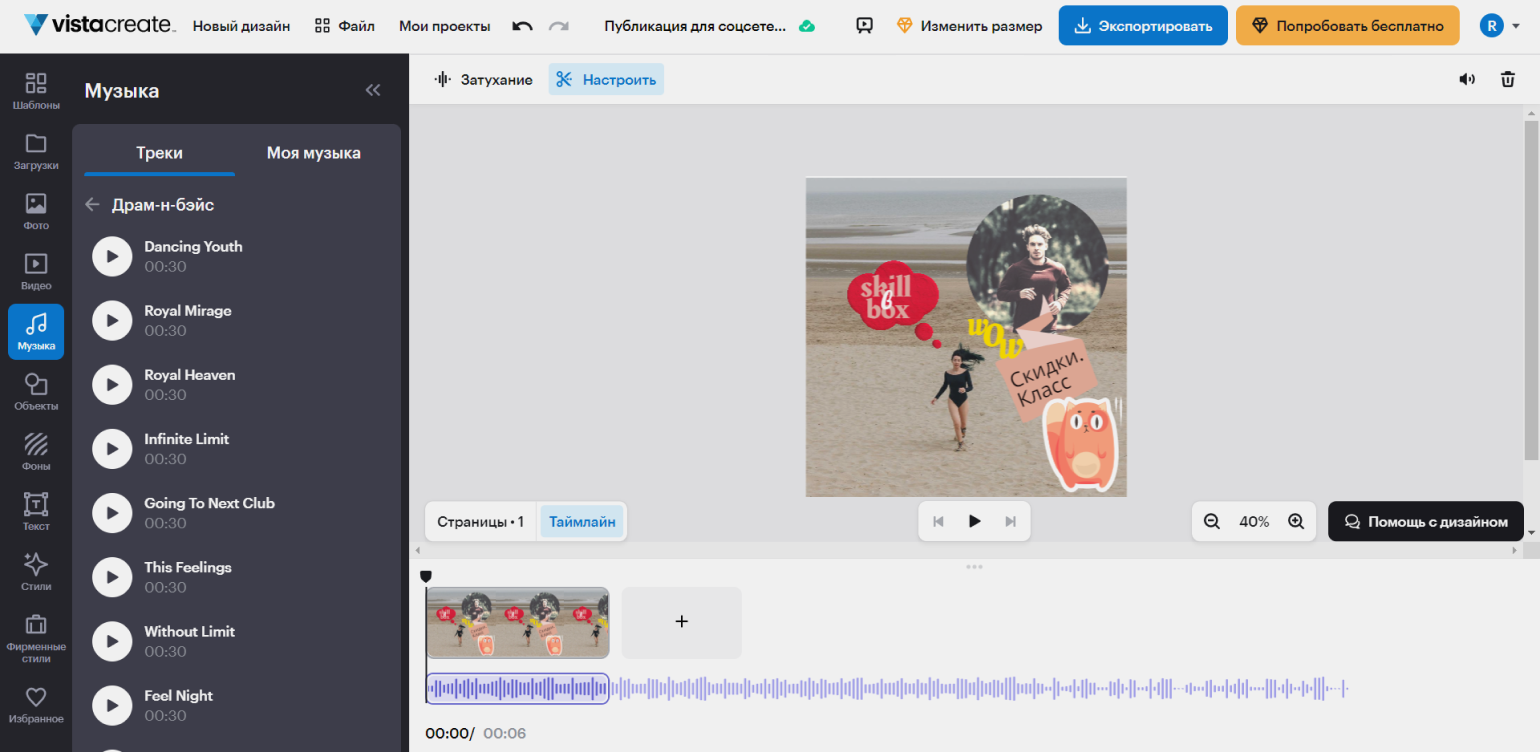
Task: Undo the last action
Action: pos(522,26)
